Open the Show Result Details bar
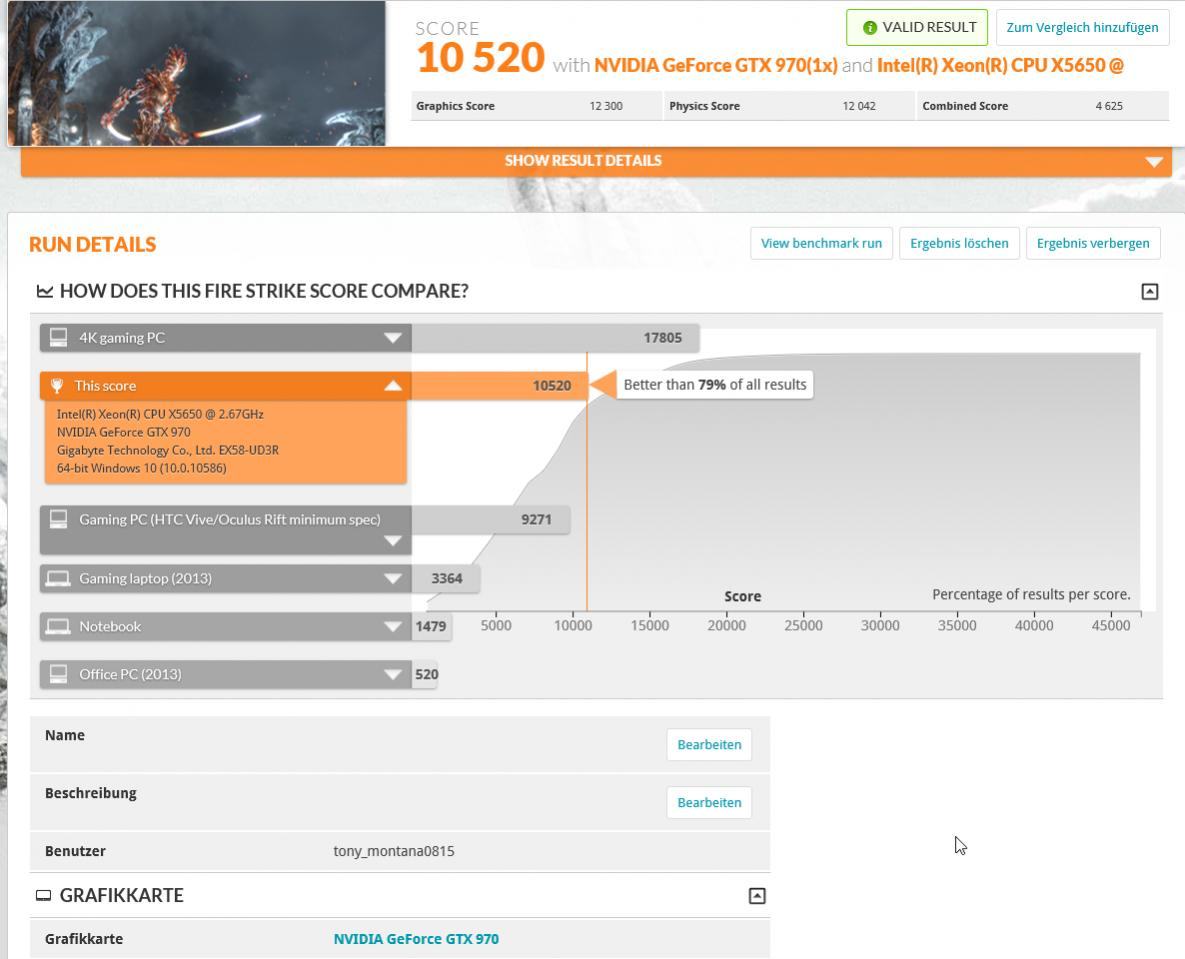The image size is (1185, 959). [x=596, y=161]
